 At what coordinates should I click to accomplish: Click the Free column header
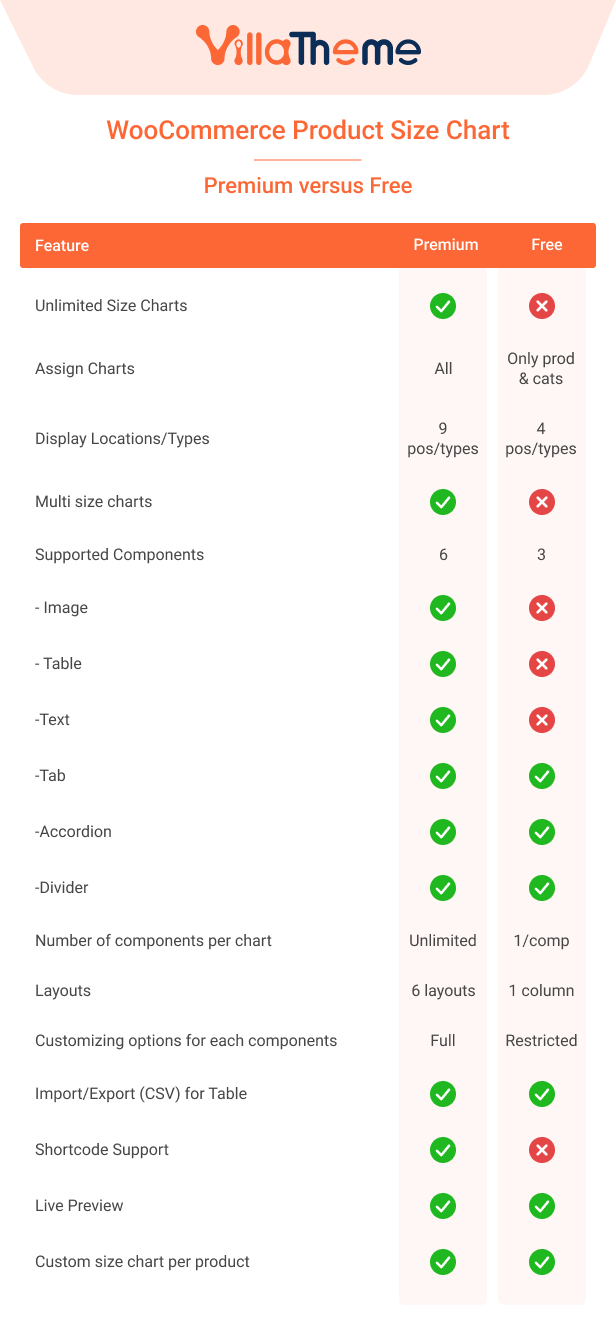click(547, 245)
